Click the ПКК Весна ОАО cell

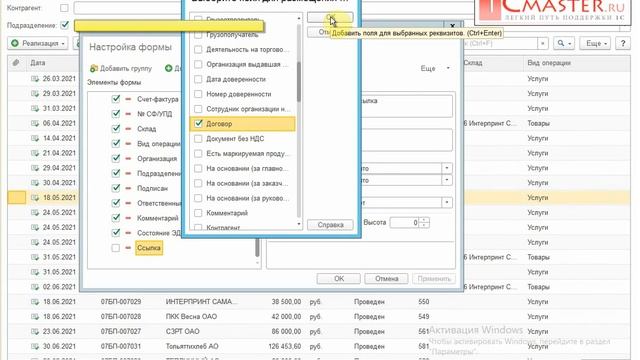pos(191,317)
